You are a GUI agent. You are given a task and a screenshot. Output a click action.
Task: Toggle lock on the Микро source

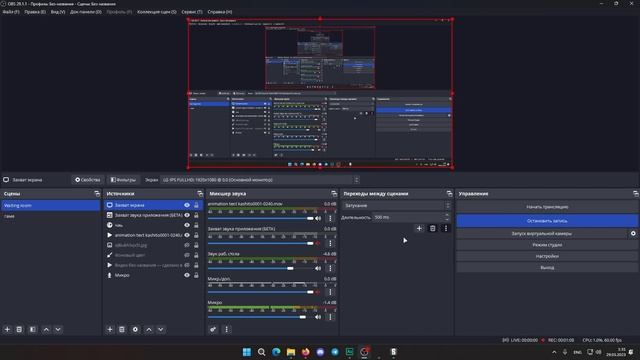pyautogui.click(x=196, y=275)
